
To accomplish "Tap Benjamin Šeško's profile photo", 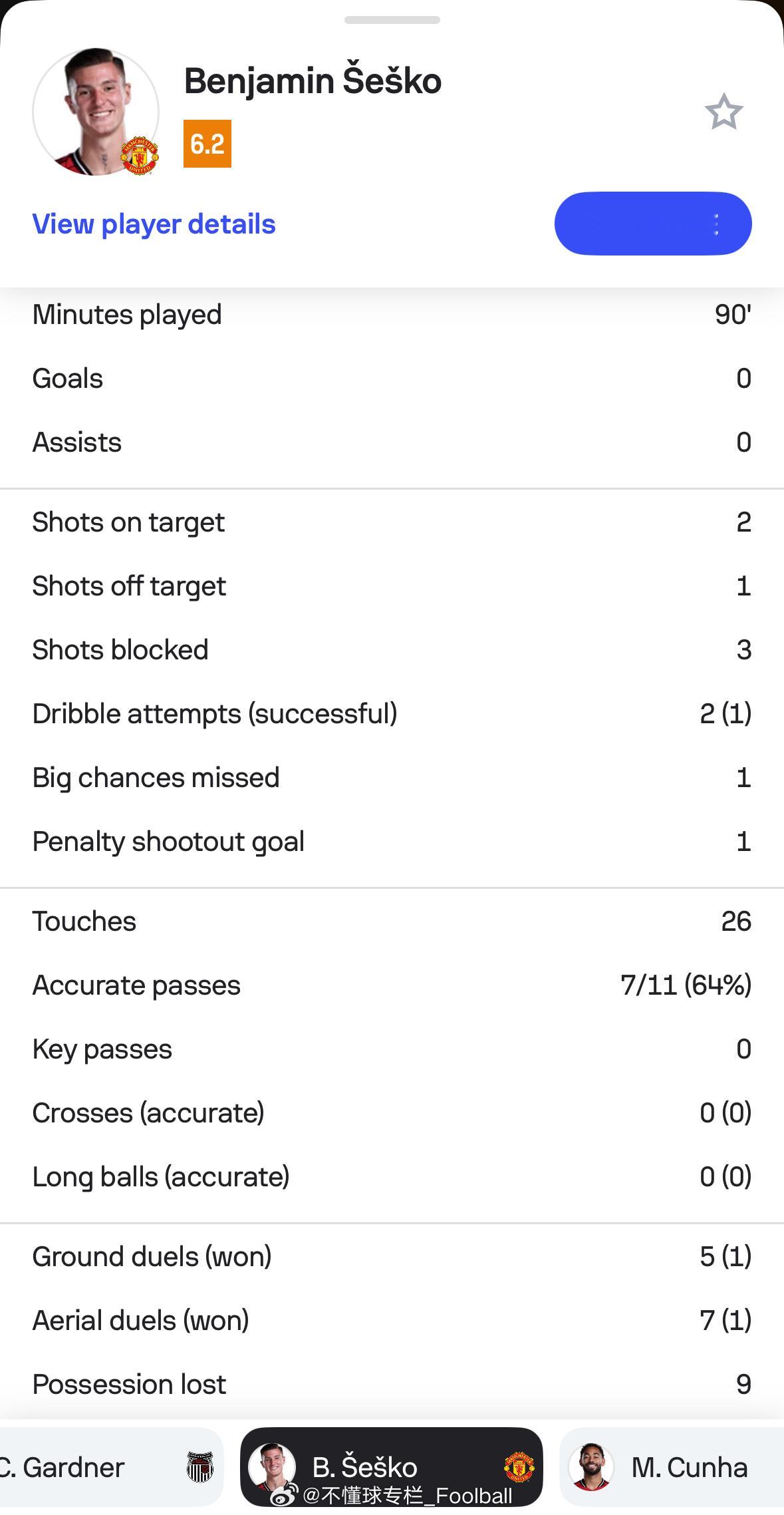I will click(96, 112).
